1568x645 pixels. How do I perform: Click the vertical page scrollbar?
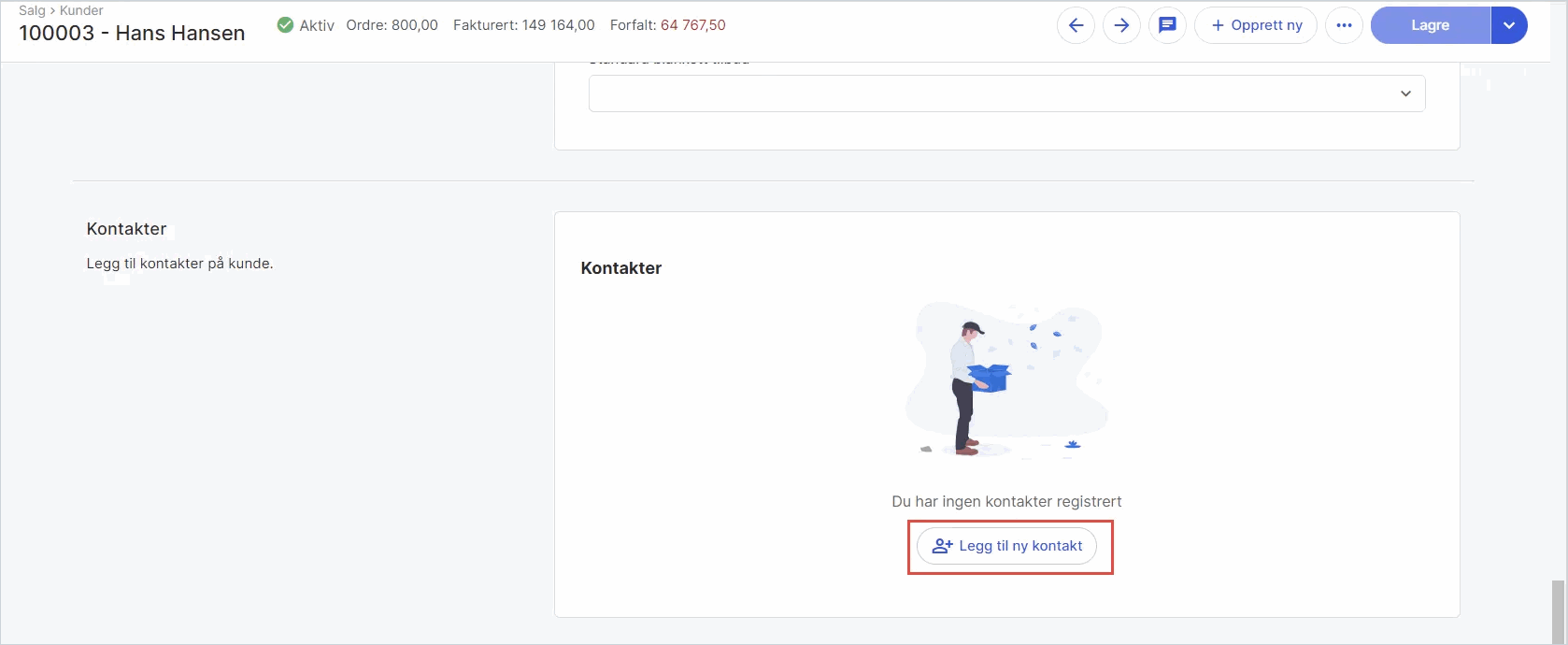(1557, 612)
